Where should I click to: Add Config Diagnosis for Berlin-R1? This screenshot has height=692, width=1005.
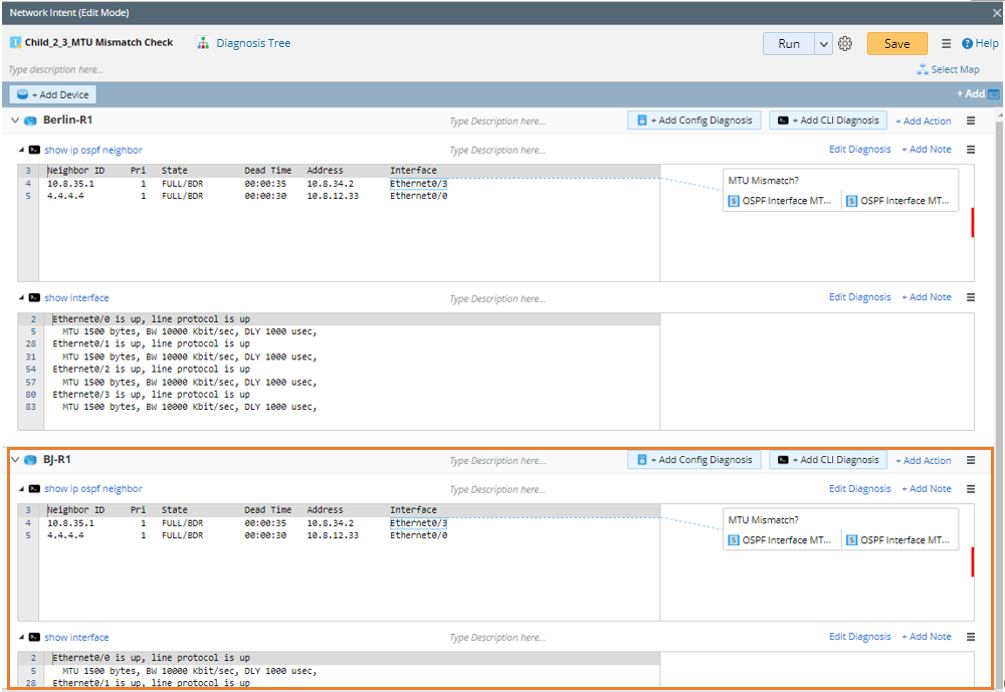click(694, 120)
